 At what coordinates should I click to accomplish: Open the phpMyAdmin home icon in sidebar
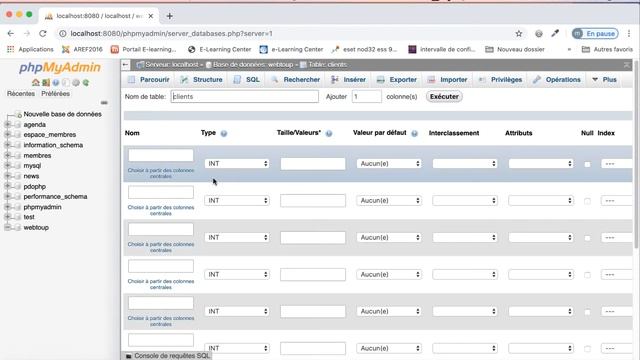[x=36, y=82]
